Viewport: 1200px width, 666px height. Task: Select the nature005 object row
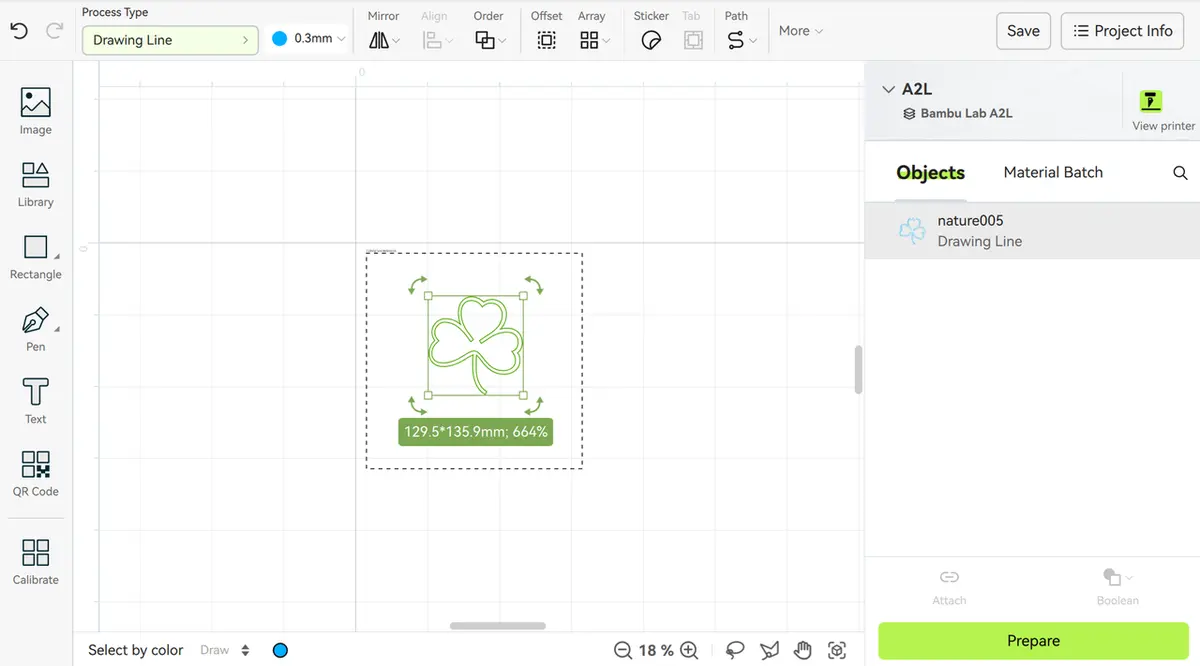pos(1032,231)
